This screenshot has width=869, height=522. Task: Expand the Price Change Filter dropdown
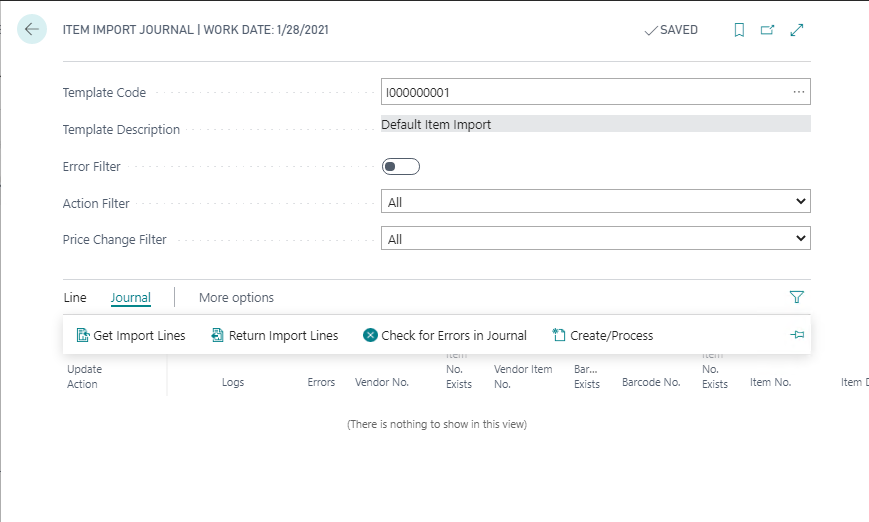pos(596,239)
